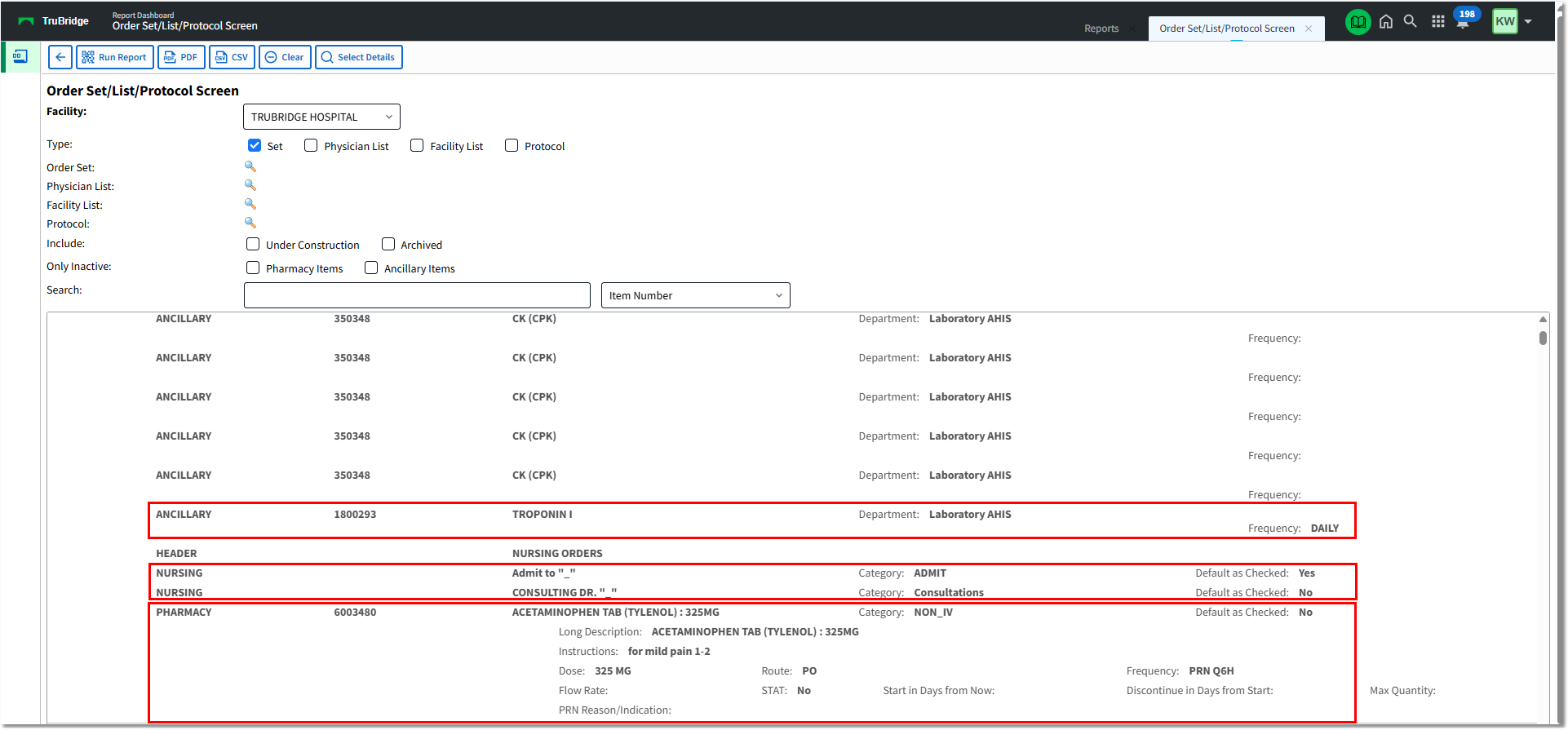Click the 325 MG dose value
This screenshot has height=730, width=1568.
click(613, 671)
